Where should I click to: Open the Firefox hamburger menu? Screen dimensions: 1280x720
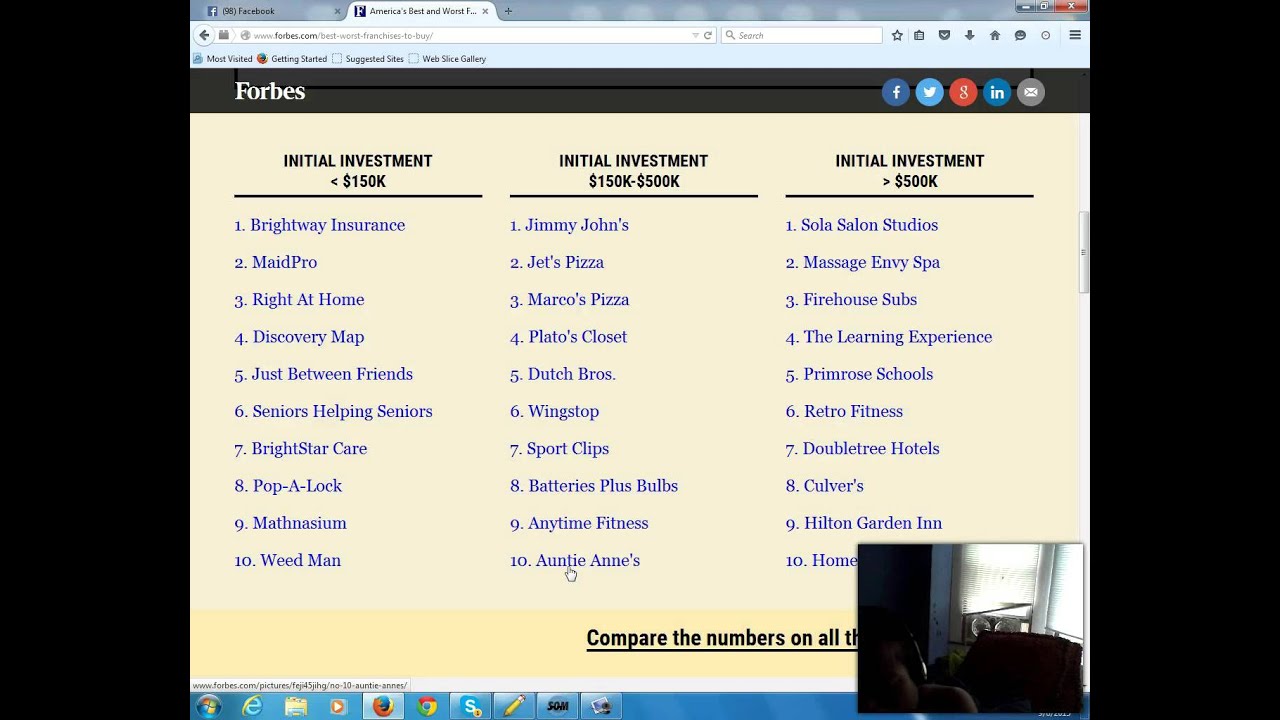coord(1075,35)
